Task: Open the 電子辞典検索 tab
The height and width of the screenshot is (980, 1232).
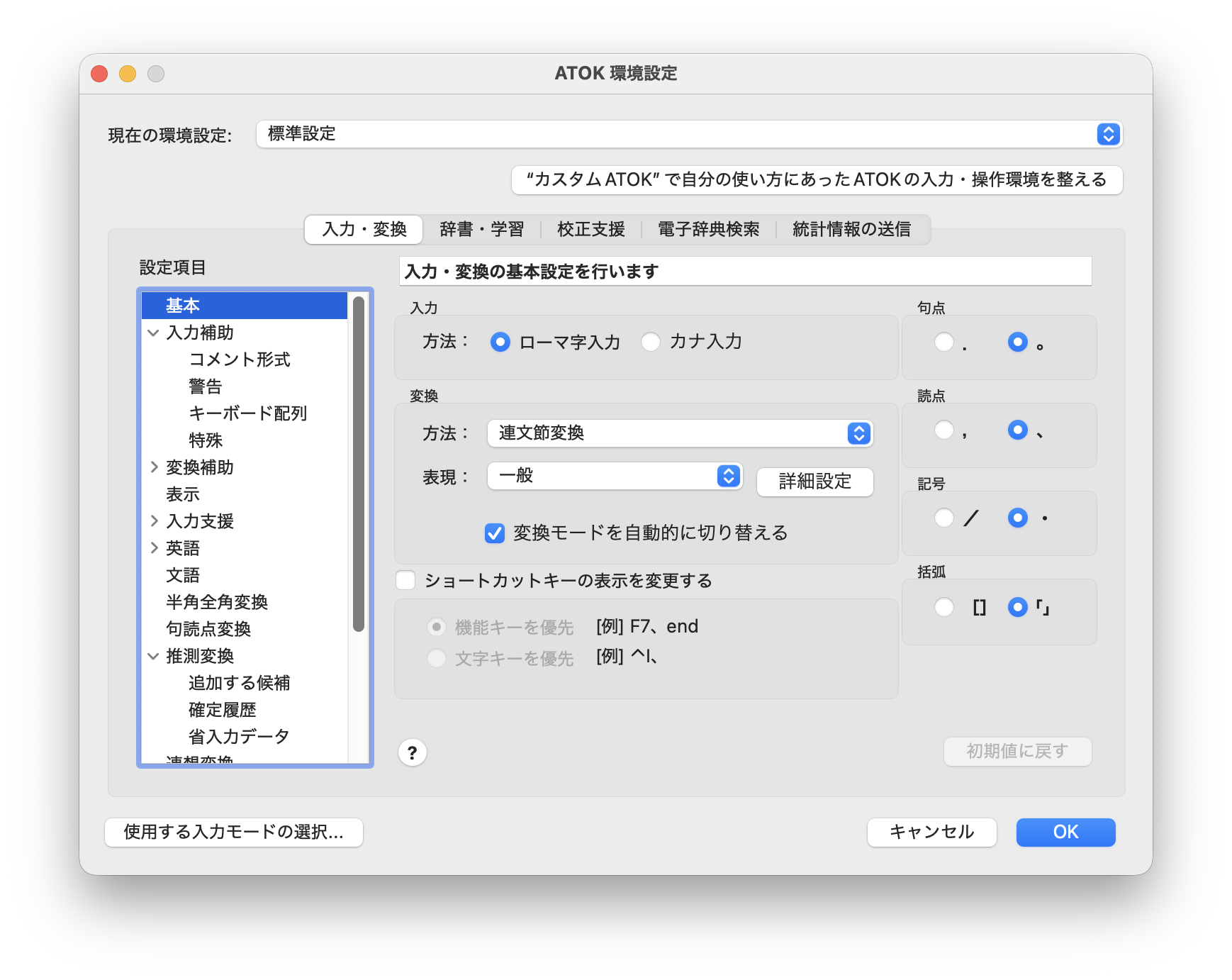Action: (x=708, y=230)
